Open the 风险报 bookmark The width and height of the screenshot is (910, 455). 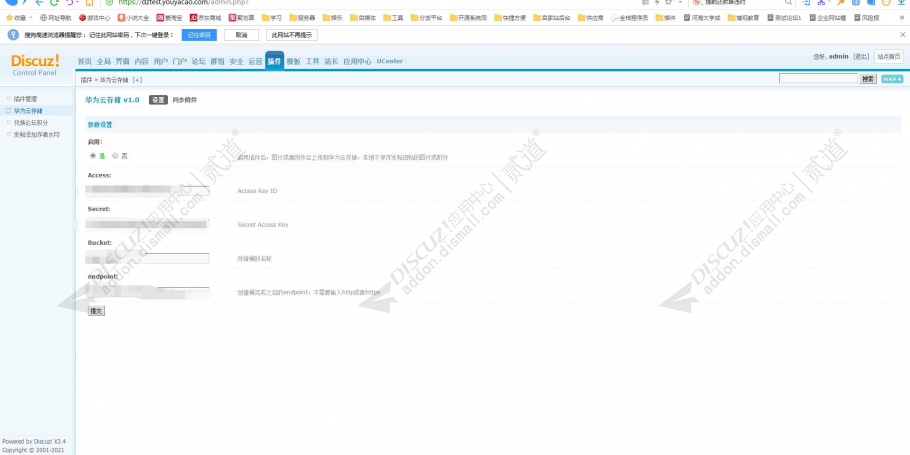tap(866, 18)
